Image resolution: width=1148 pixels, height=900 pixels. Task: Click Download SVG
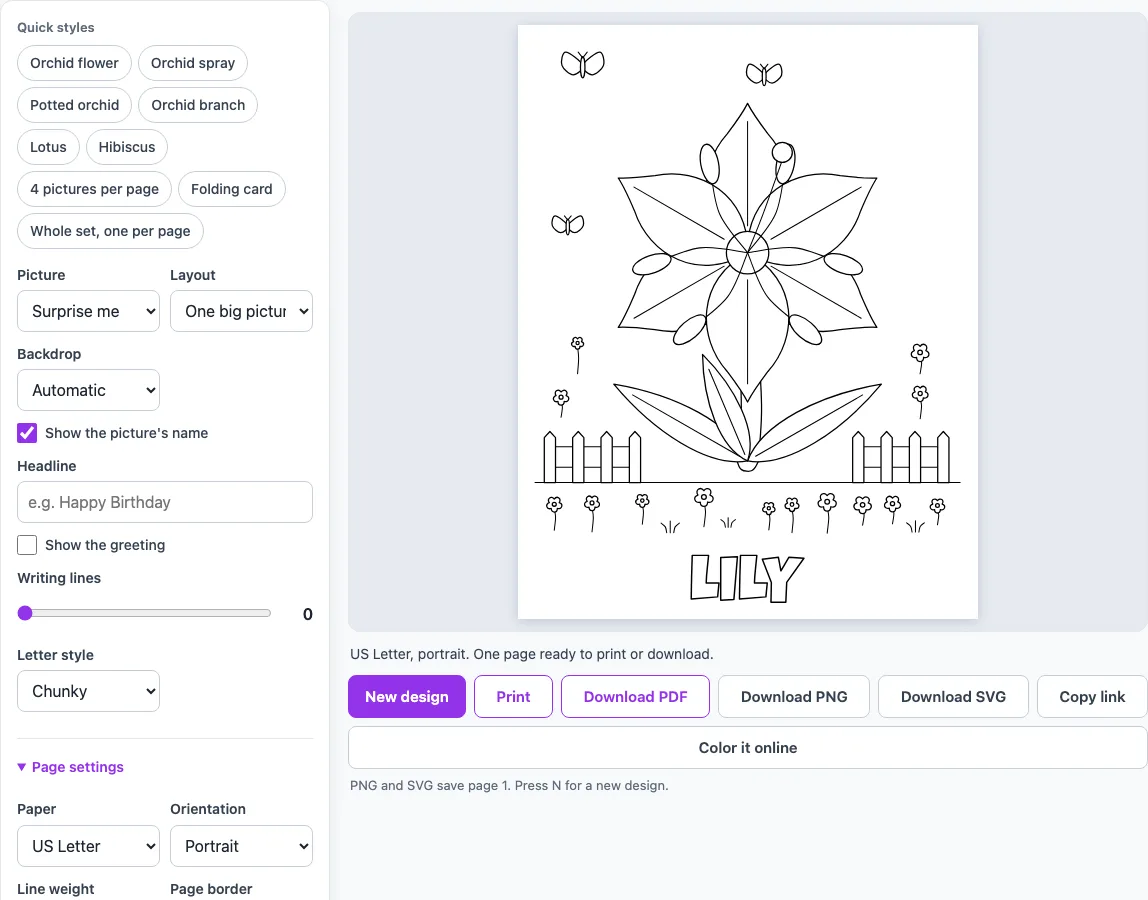(x=953, y=696)
